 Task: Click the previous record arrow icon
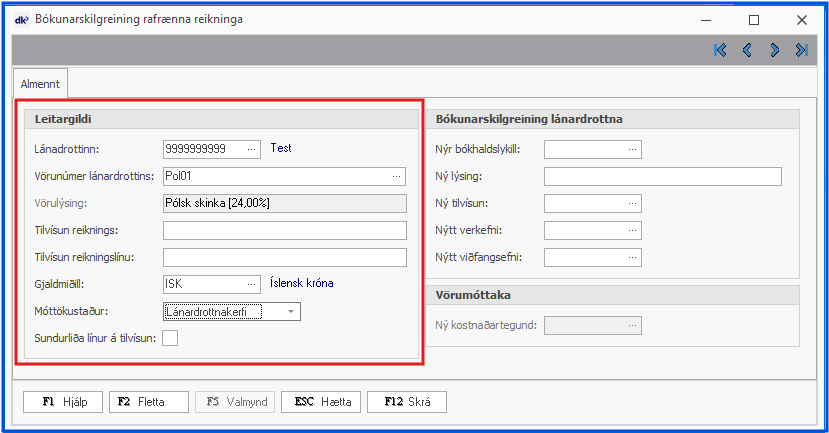(747, 50)
